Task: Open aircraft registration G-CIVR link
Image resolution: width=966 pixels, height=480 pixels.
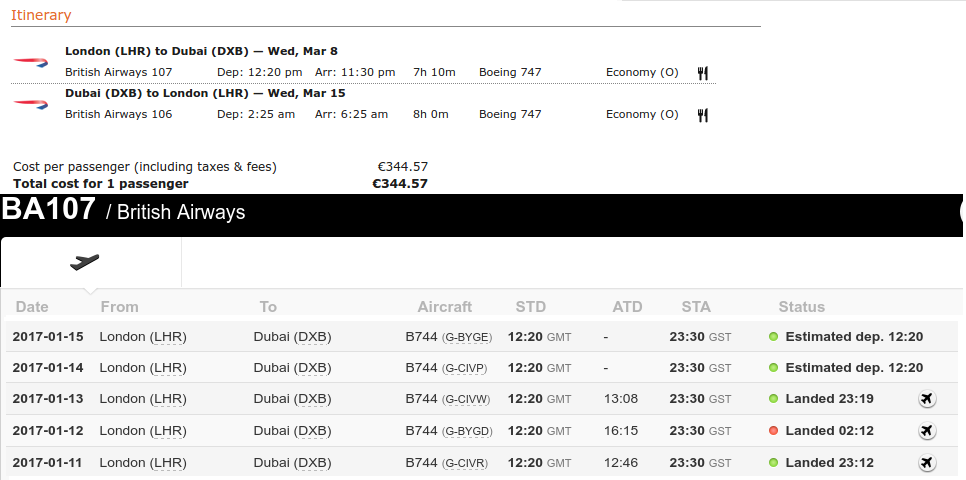Action: pyautogui.click(x=465, y=463)
